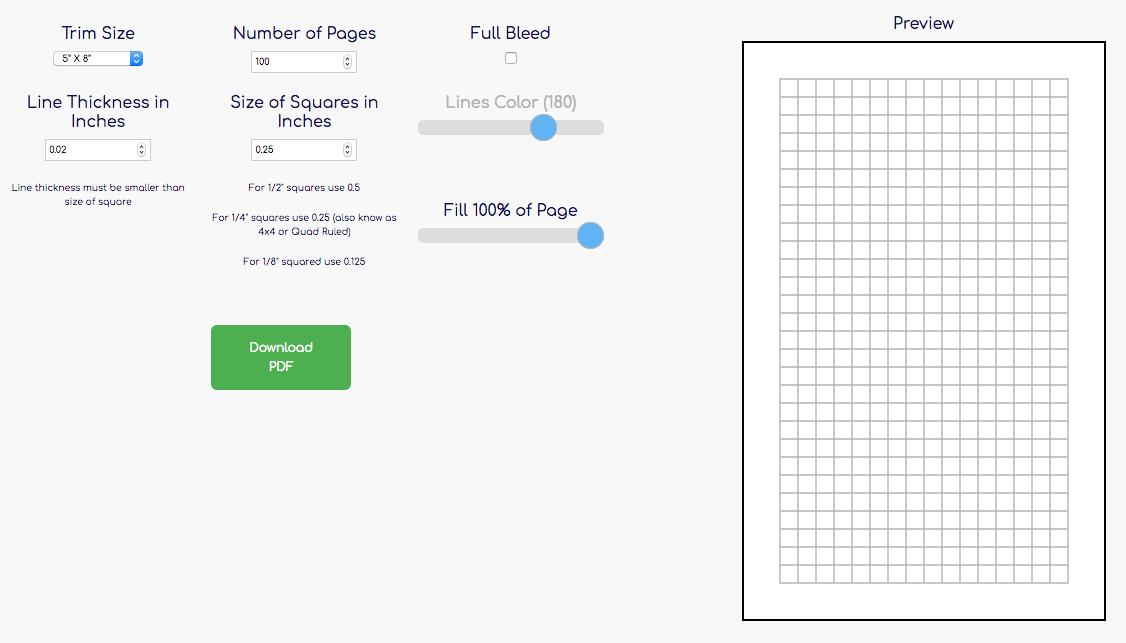
Task: Open the Trim Size dropdown
Action: 136,58
